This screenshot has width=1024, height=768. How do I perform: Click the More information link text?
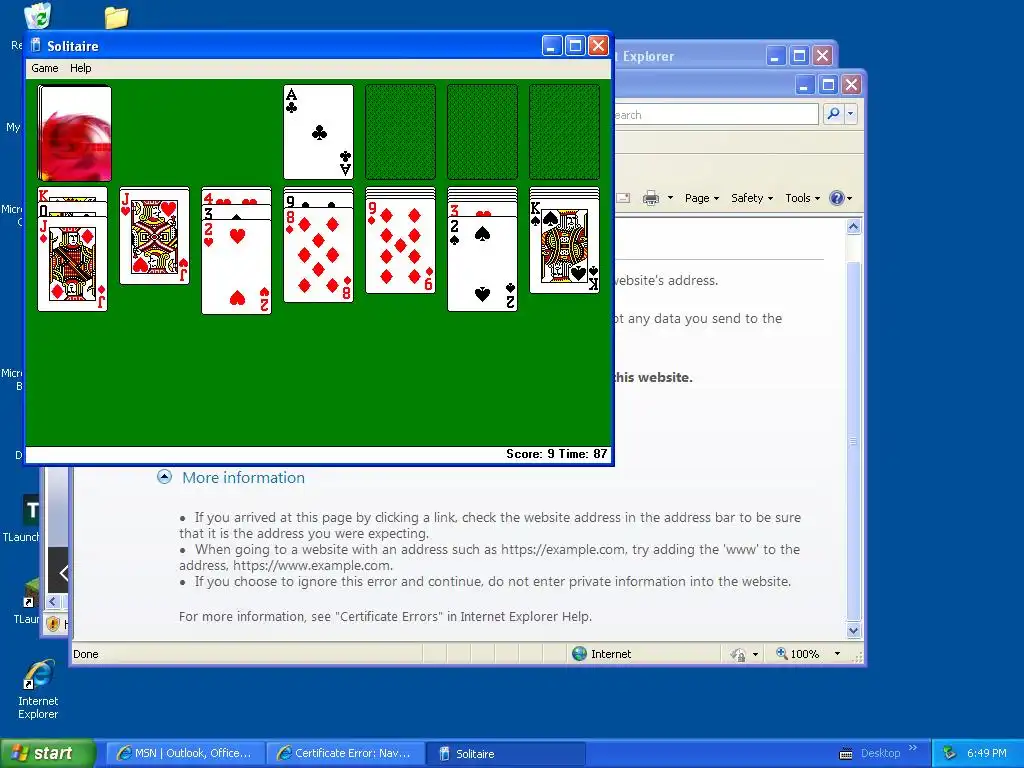(244, 477)
